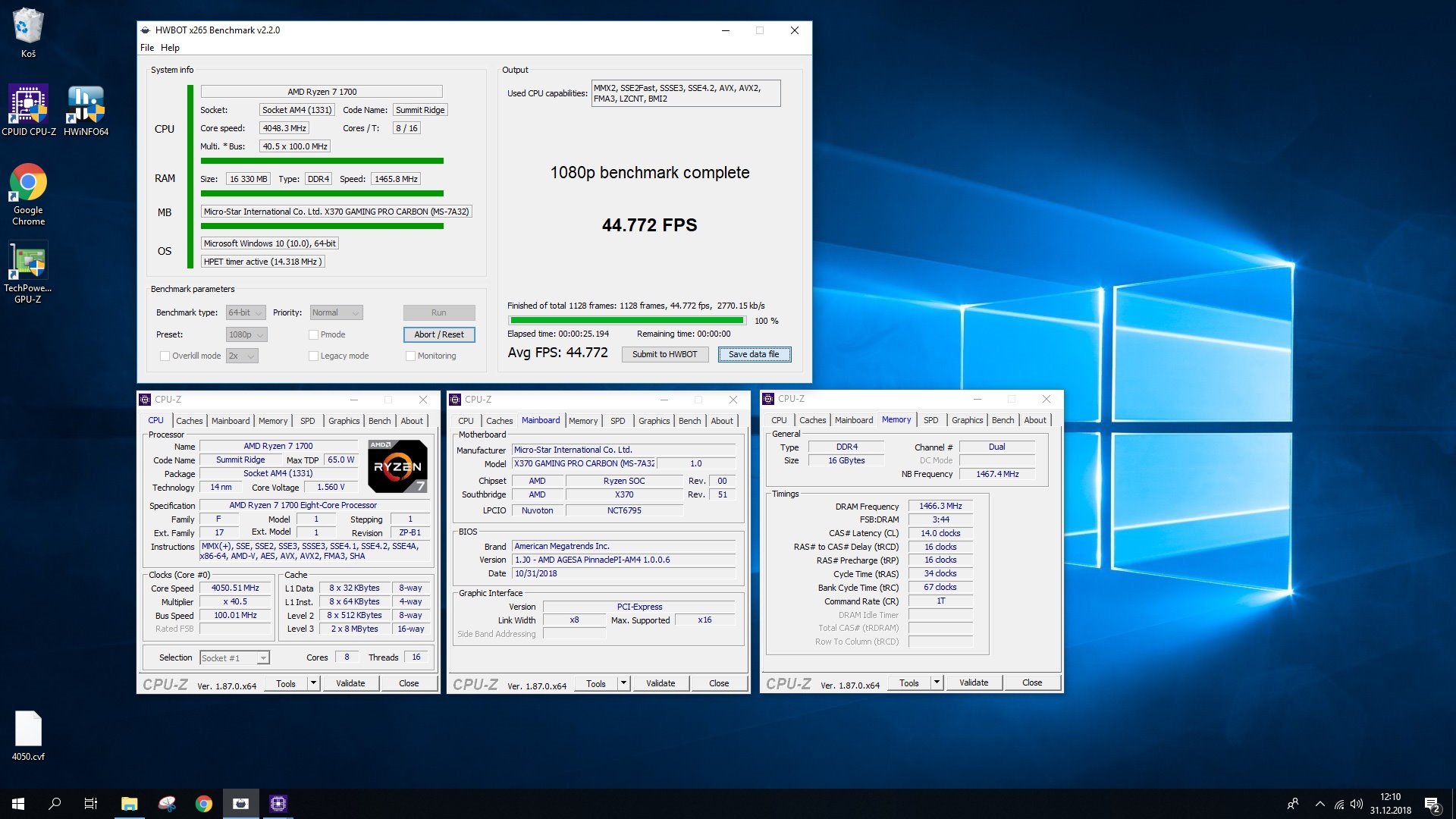Click the Core speed 4048.3 MHz field
1456x819 pixels.
[x=284, y=128]
